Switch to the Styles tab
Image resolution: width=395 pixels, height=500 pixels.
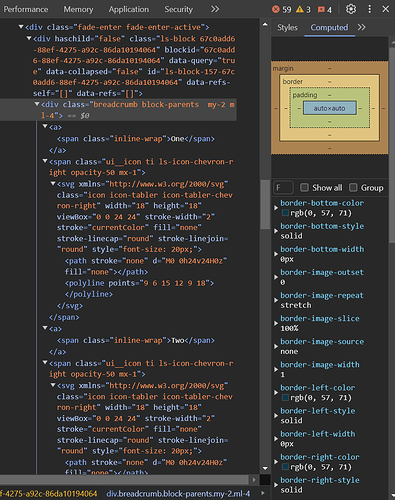(x=287, y=27)
